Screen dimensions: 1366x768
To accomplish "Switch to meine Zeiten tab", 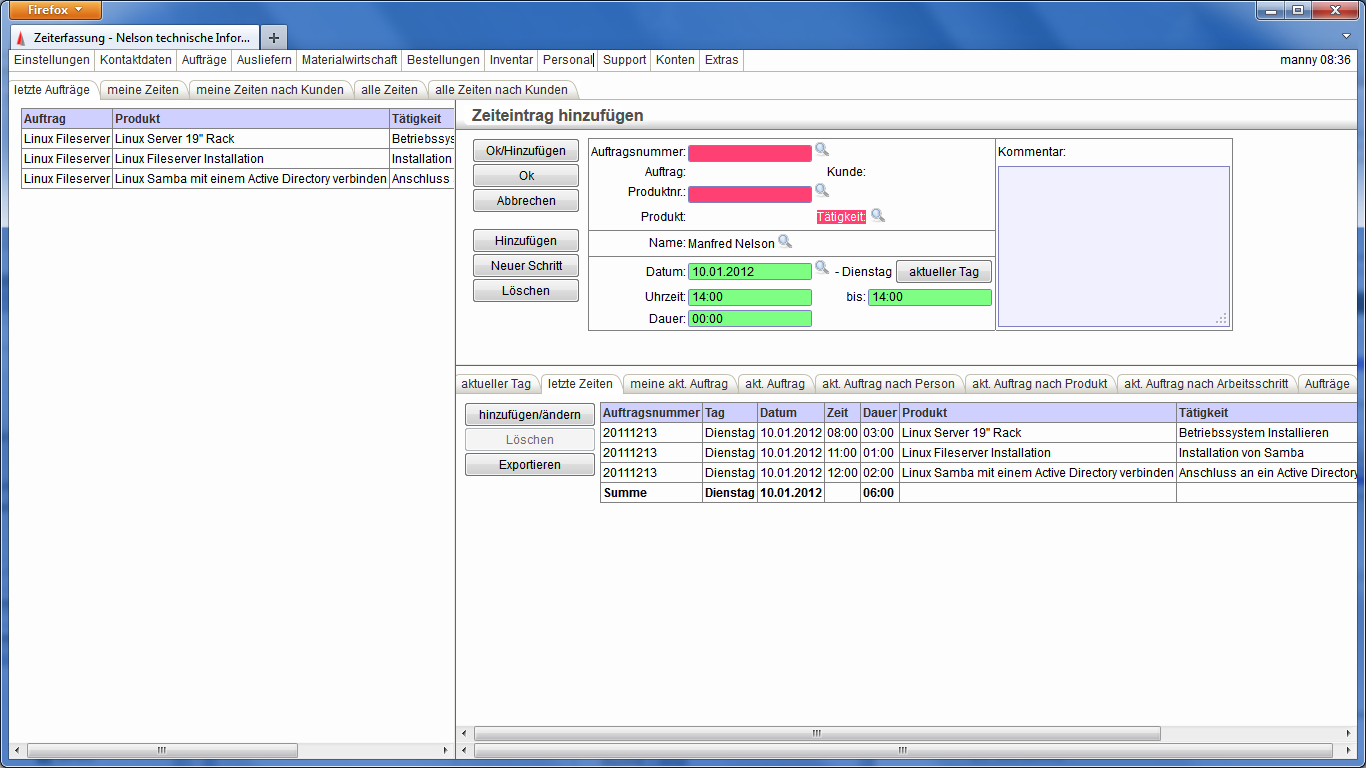I will click(x=143, y=90).
